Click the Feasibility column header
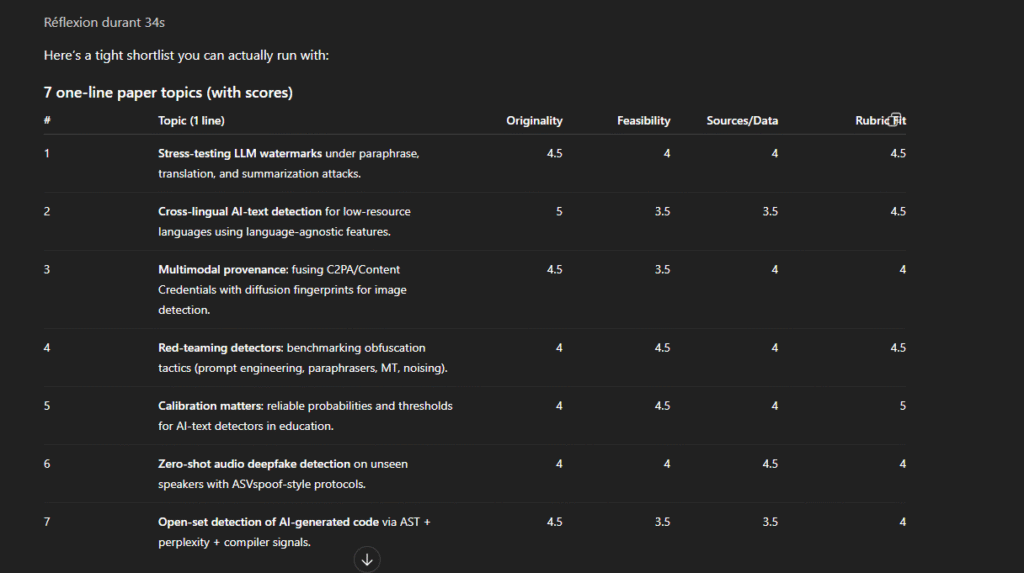The height and width of the screenshot is (573, 1024). (643, 121)
